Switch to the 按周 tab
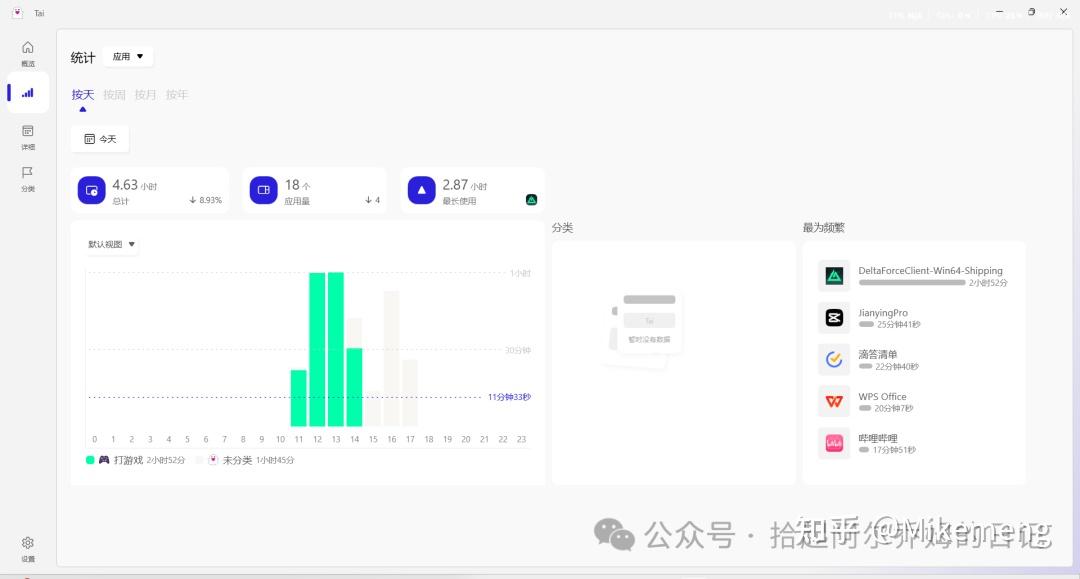1080x579 pixels. pyautogui.click(x=114, y=95)
